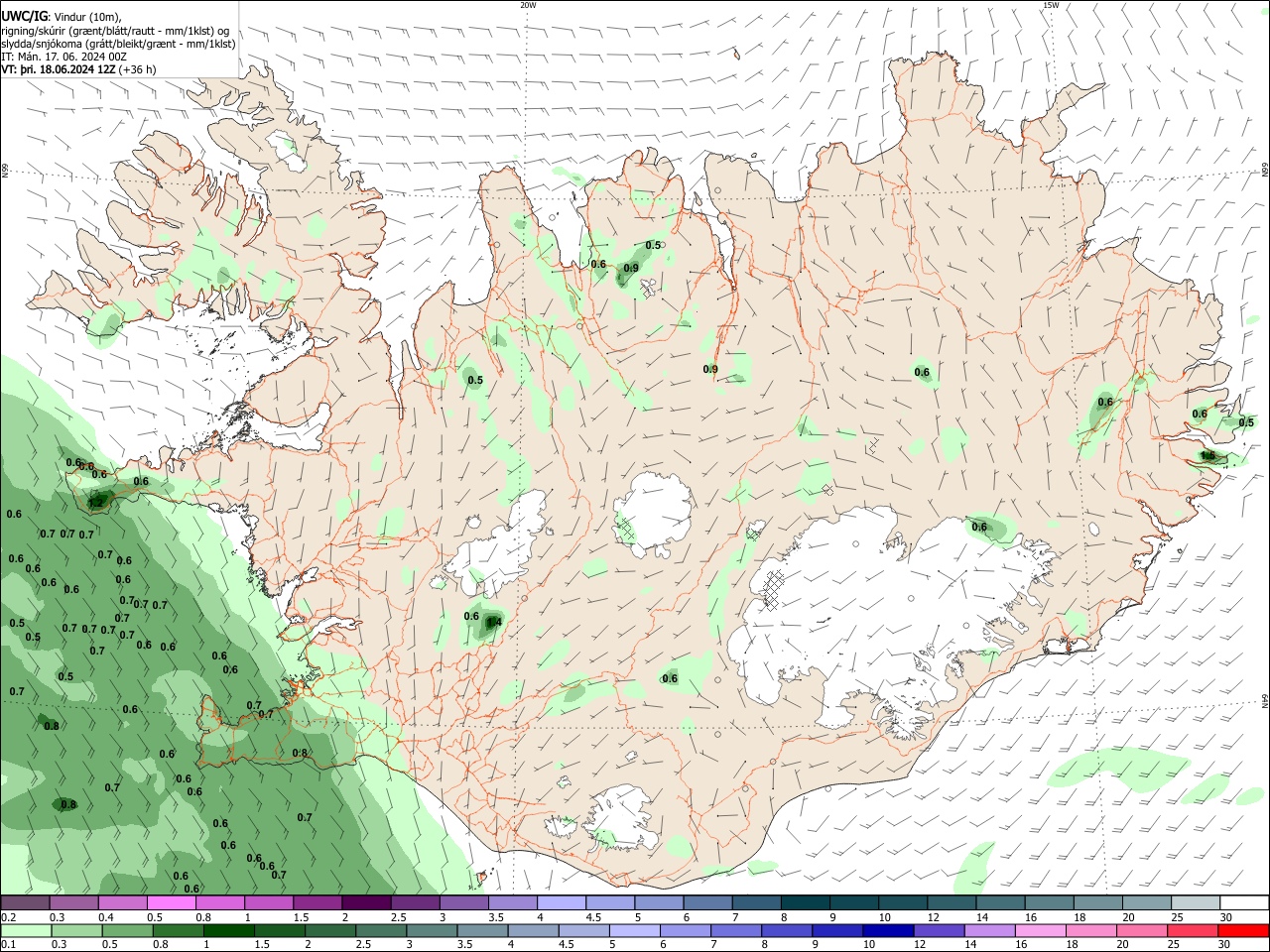Click the 'slydda/snjókoma' legend description line
The image size is (1270, 952).
pyautogui.click(x=118, y=44)
